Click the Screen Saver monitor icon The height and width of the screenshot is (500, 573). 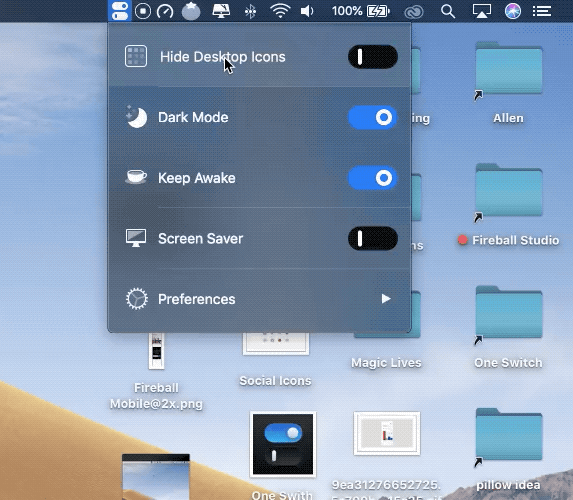tap(136, 238)
